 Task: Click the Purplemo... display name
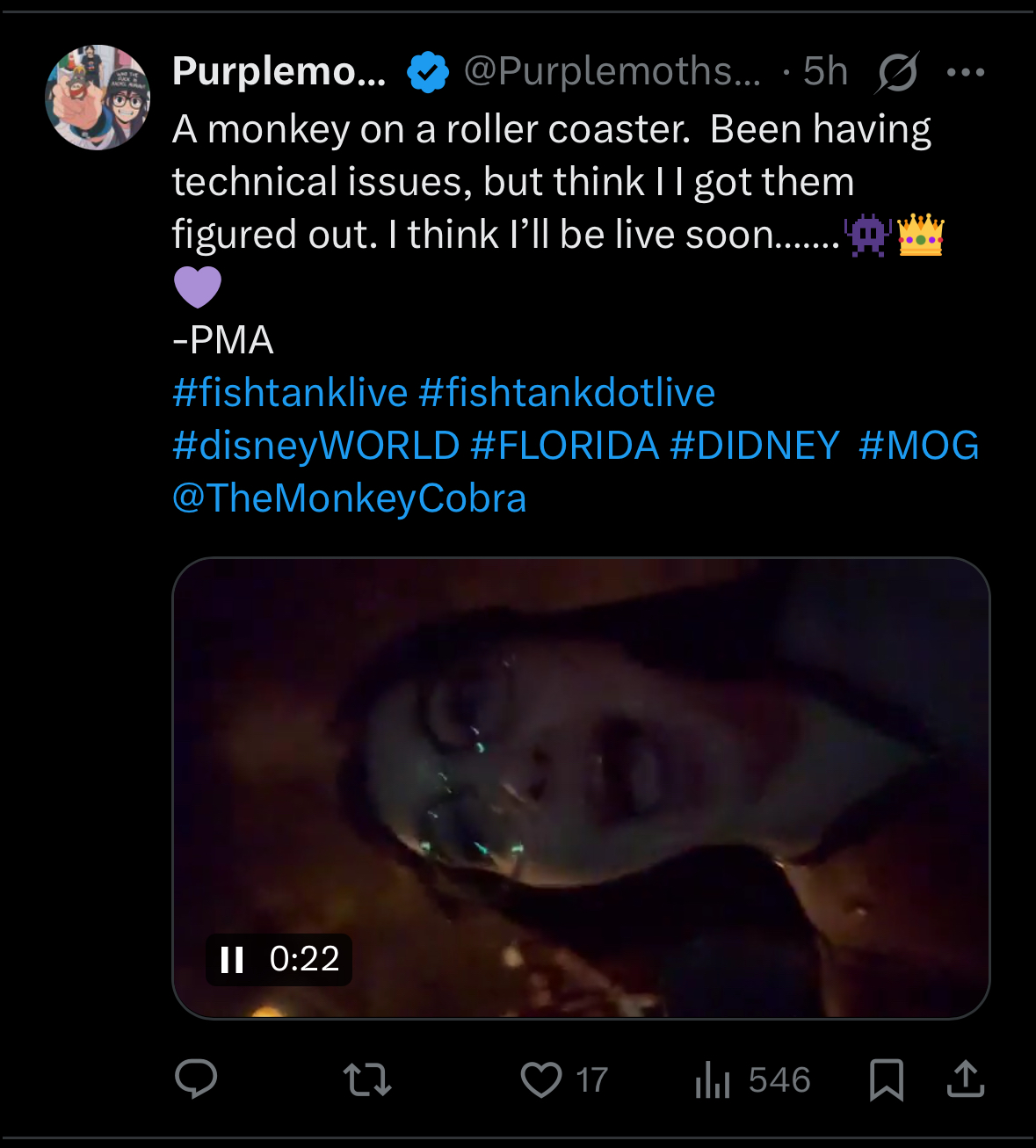[x=279, y=71]
